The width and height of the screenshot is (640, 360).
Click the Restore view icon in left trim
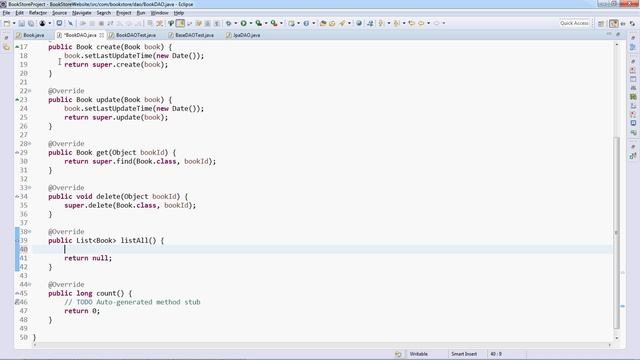[6, 38]
